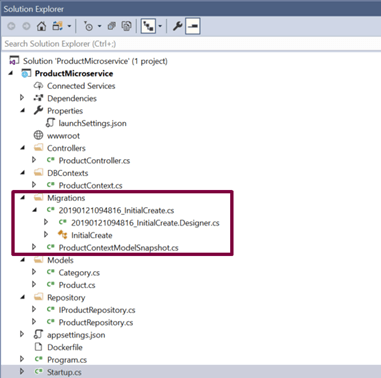Open the Sync with Active Document dropdown arrow

tap(160, 26)
